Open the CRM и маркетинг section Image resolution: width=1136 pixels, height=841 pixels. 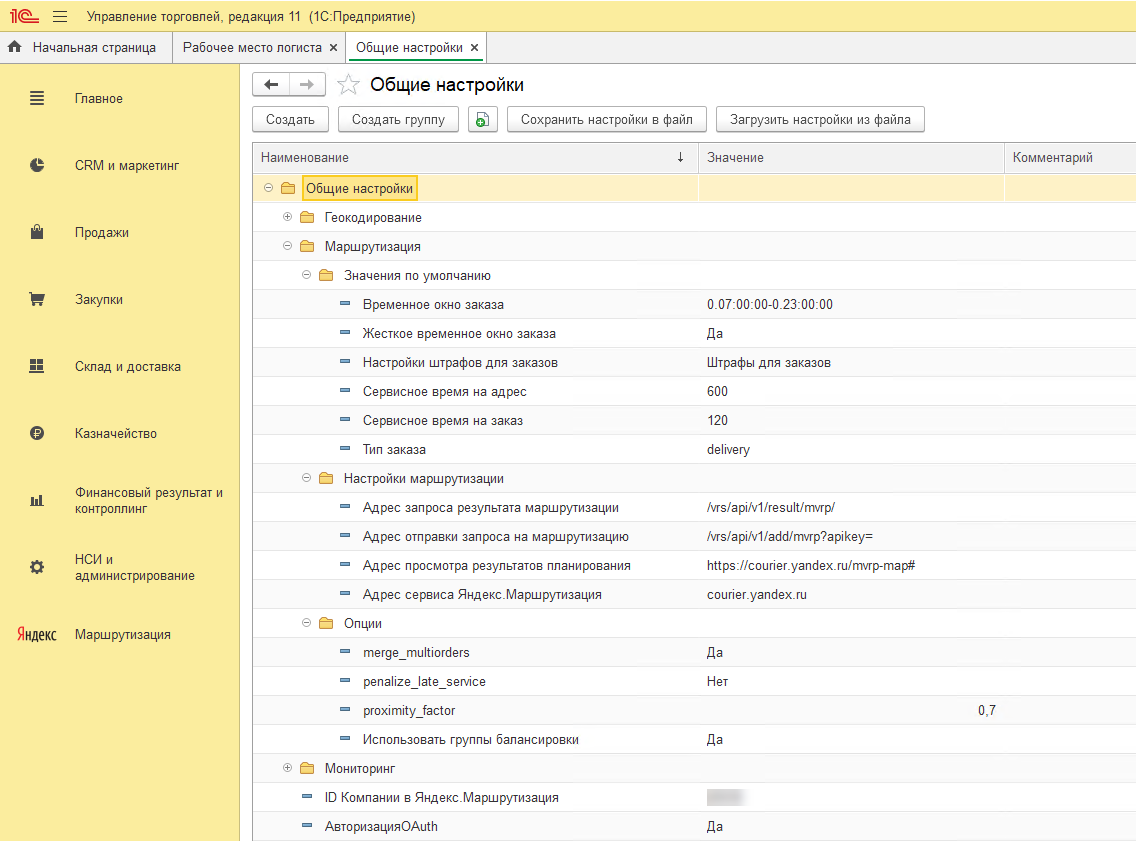[x=126, y=166]
